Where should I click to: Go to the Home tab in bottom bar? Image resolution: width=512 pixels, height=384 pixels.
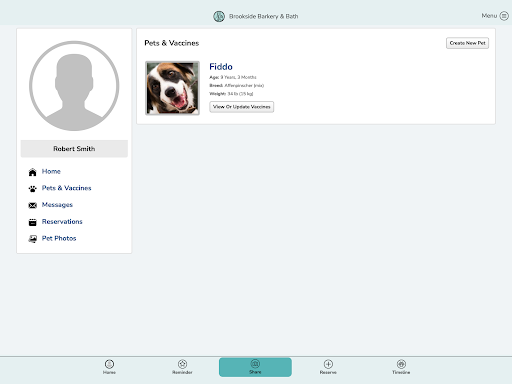coord(109,367)
